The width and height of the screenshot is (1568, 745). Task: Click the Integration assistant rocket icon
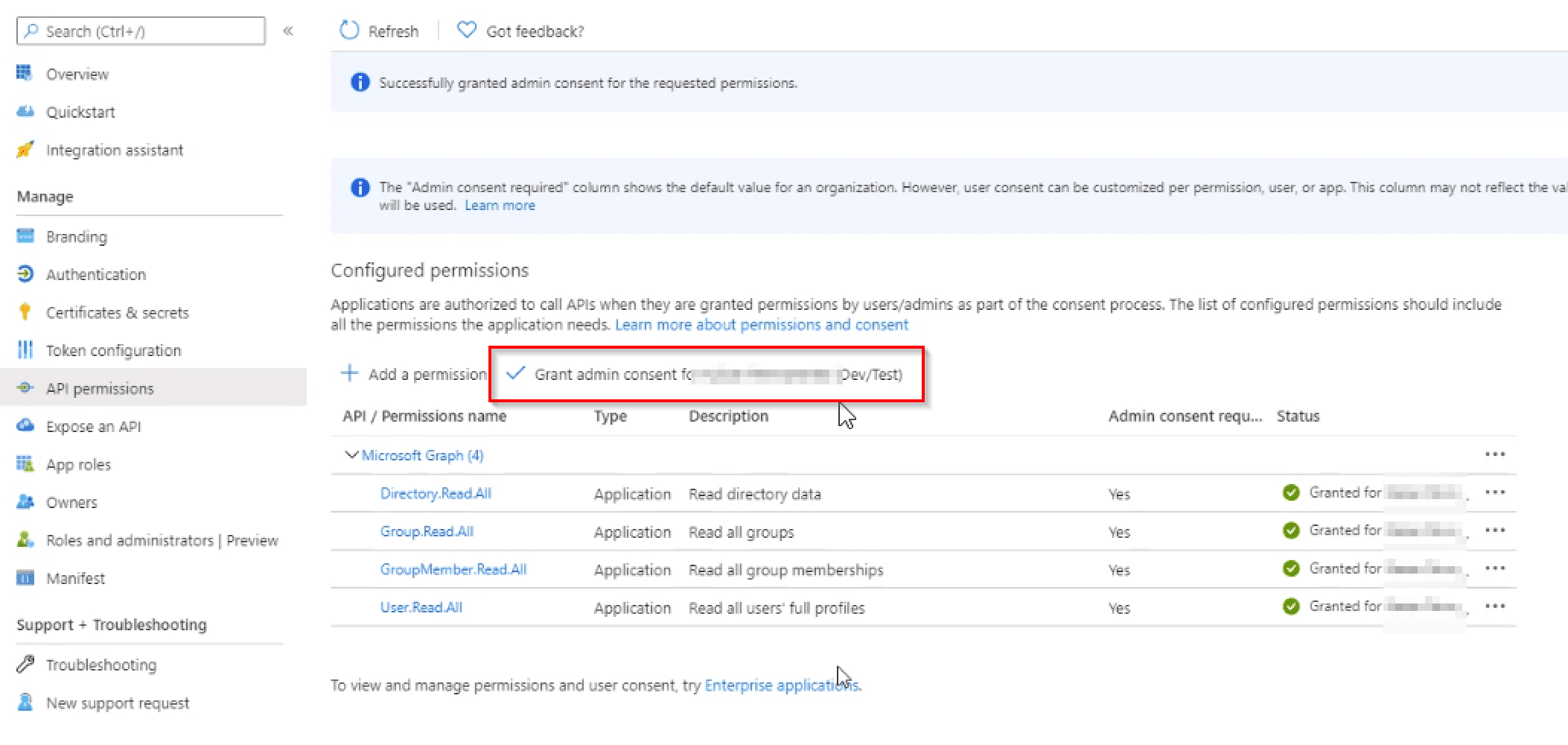click(25, 150)
